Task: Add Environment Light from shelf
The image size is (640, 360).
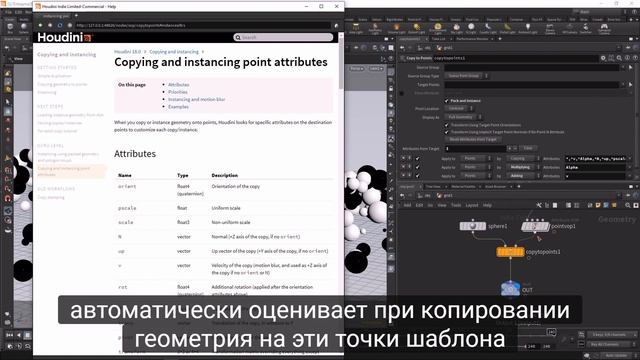Action: (438, 28)
